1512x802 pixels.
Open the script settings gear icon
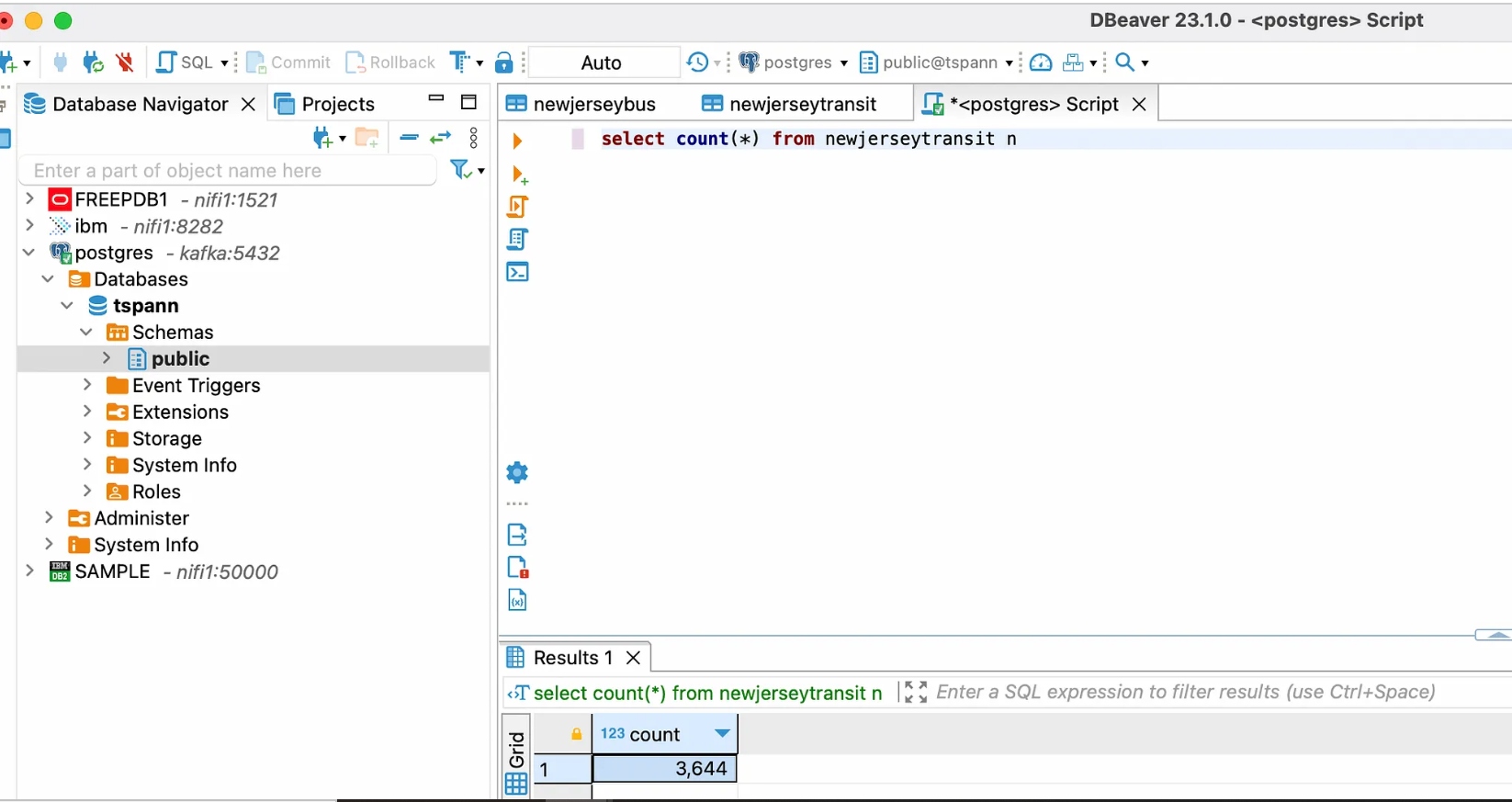point(517,472)
